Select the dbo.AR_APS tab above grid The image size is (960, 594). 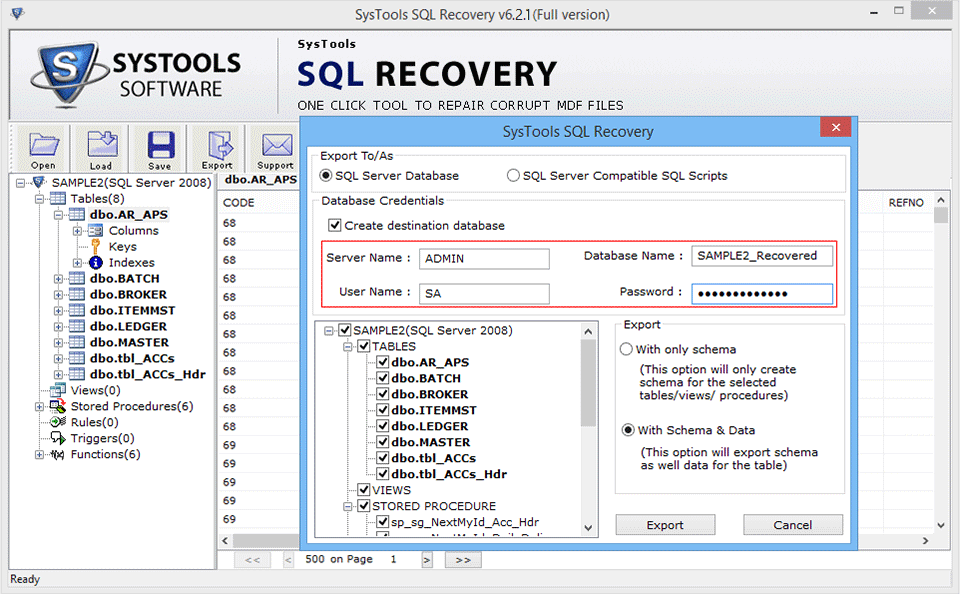pos(261,179)
